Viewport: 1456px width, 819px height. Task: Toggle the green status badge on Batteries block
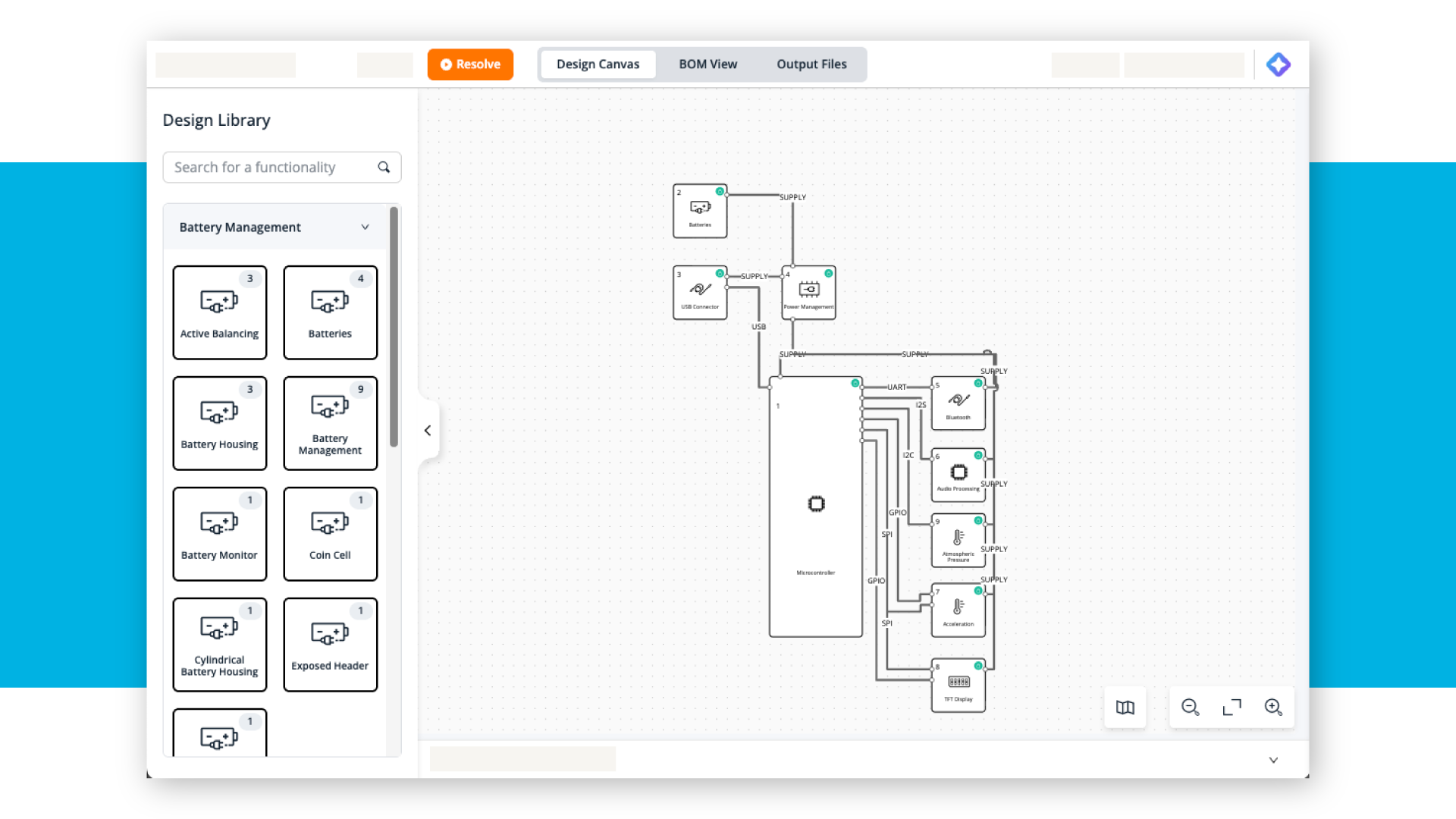point(720,192)
